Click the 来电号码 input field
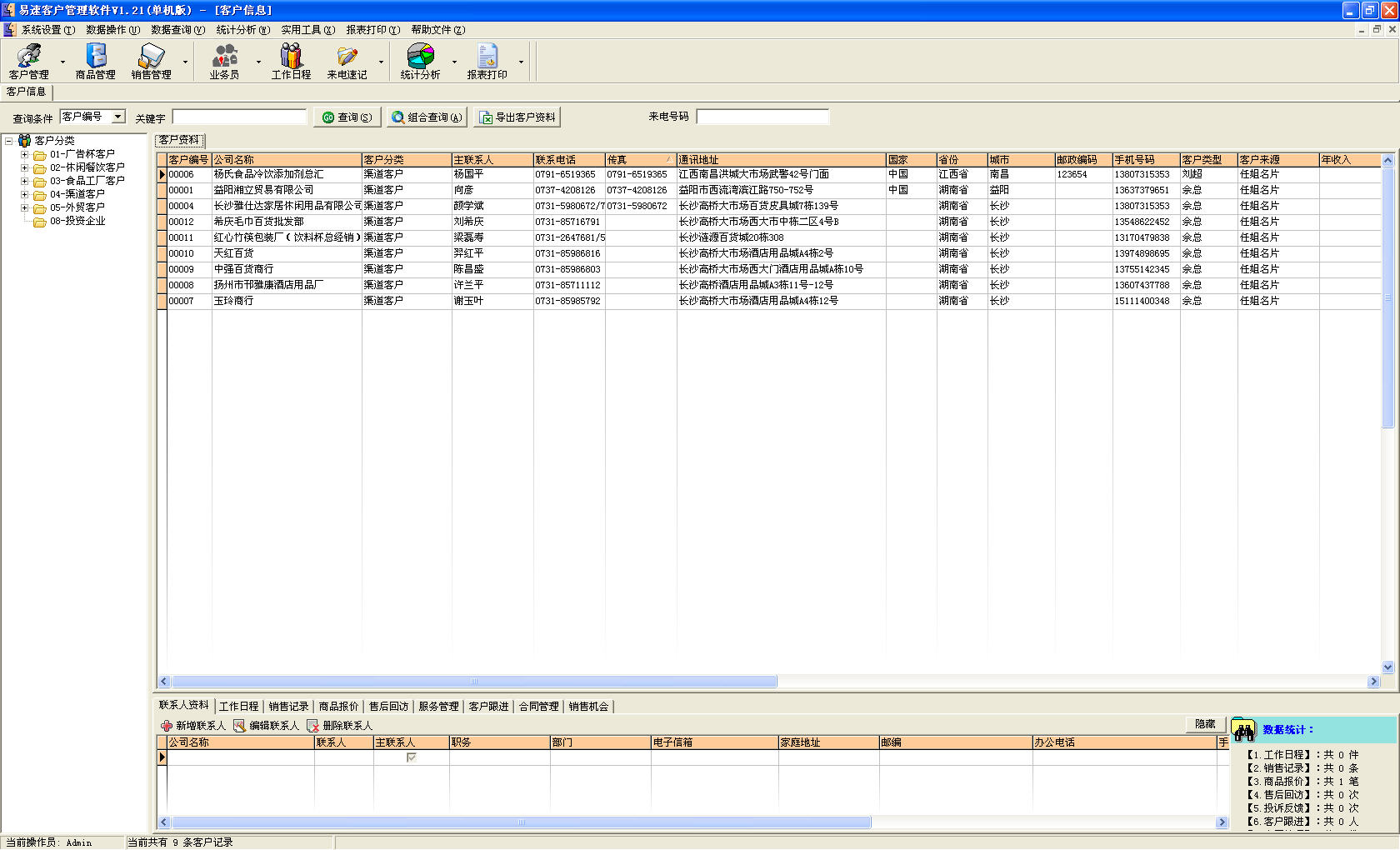Image resolution: width=1400 pixels, height=850 pixels. (762, 117)
